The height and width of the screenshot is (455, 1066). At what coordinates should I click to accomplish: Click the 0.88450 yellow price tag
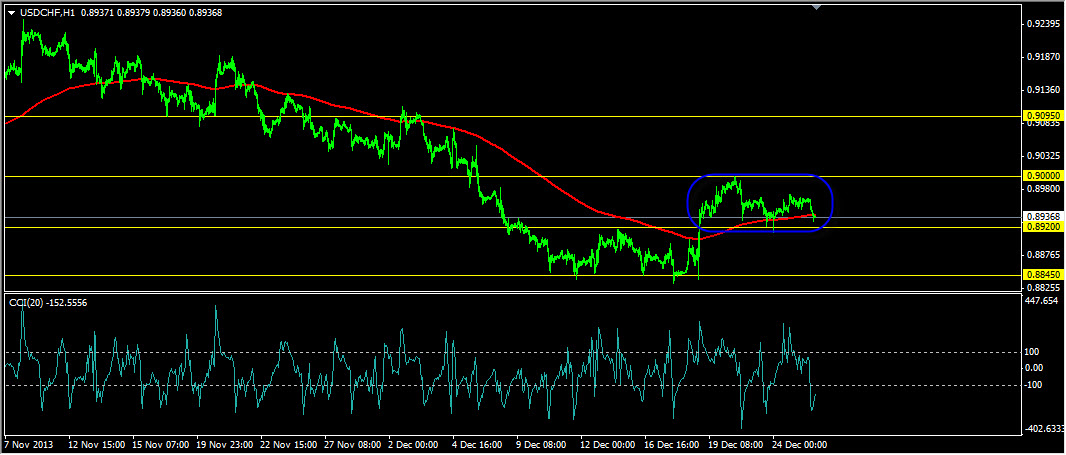1042,275
